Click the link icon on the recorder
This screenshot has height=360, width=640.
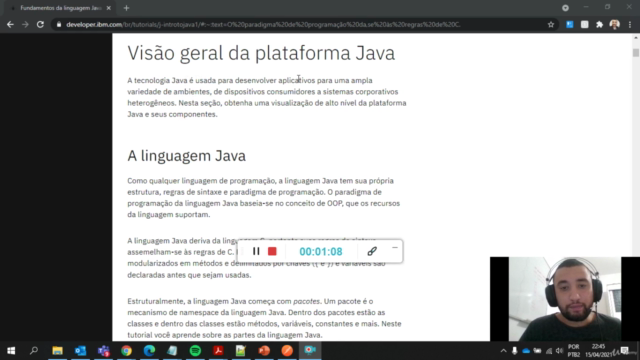[x=372, y=251]
